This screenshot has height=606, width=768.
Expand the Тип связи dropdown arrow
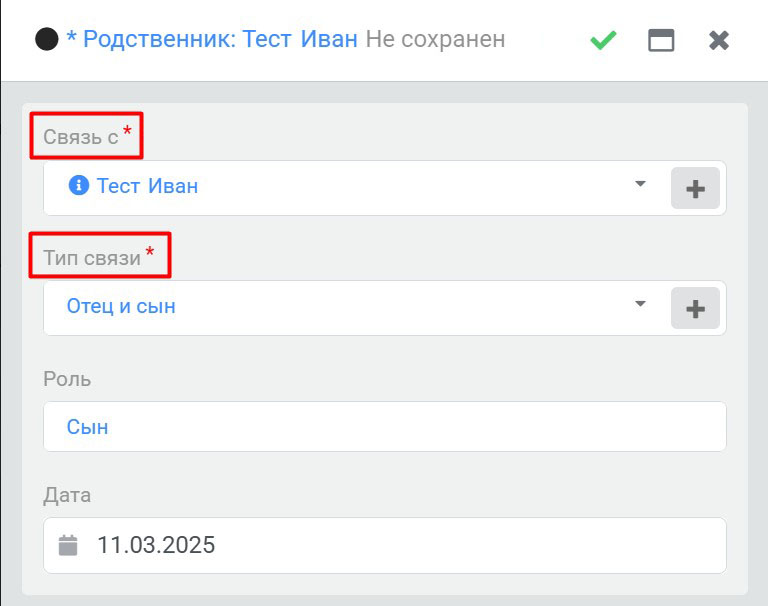tap(640, 304)
